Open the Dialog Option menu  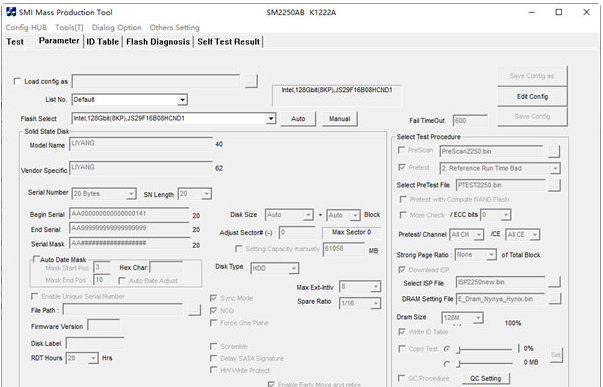117,28
